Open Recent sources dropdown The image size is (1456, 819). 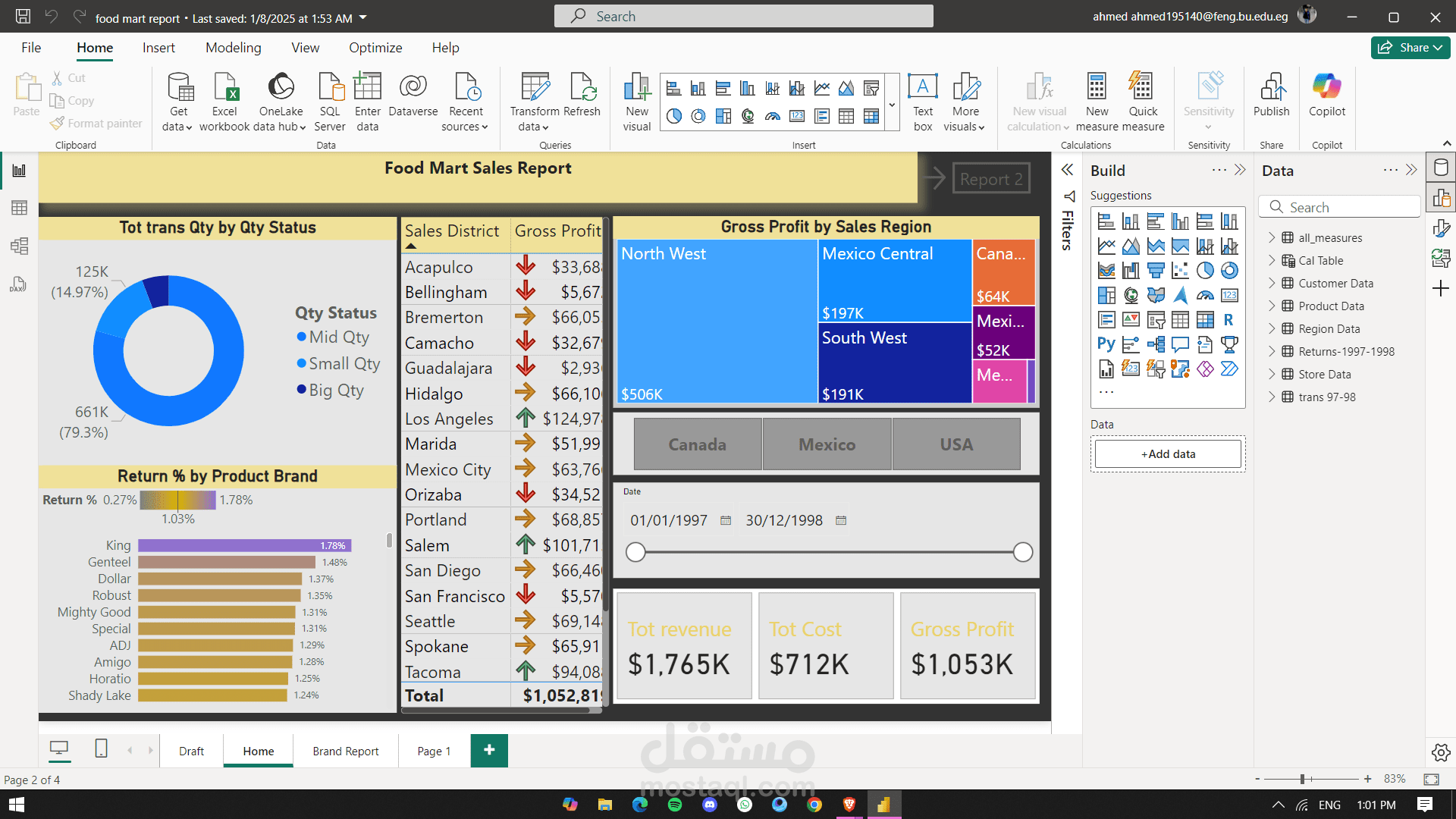point(466,102)
